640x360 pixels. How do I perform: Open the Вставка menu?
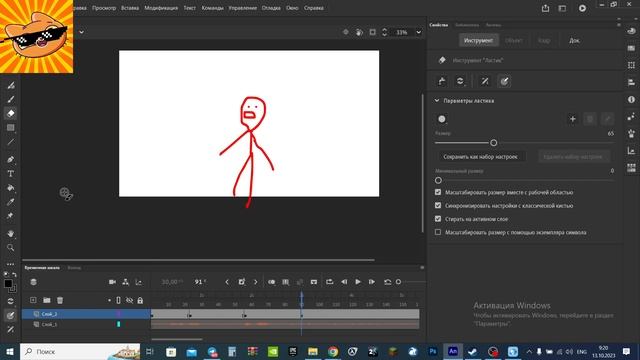pyautogui.click(x=130, y=8)
